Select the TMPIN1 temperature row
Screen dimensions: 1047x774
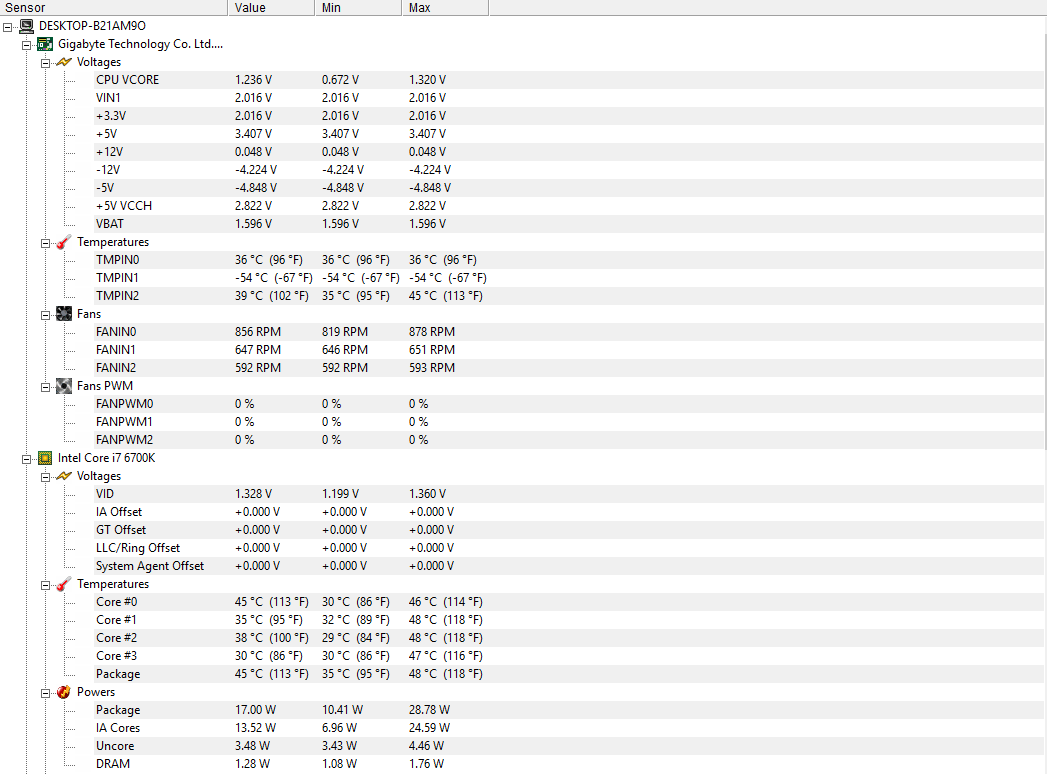(x=569, y=278)
